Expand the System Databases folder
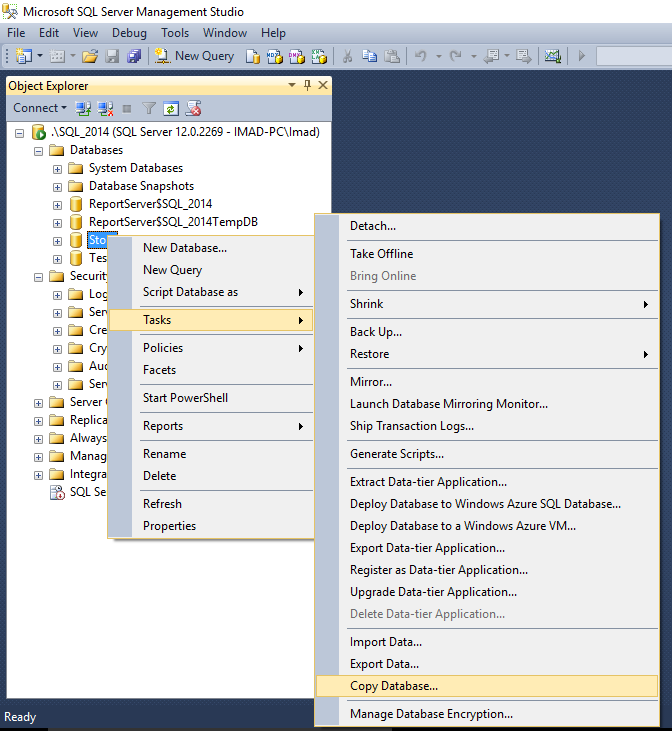 [x=57, y=169]
